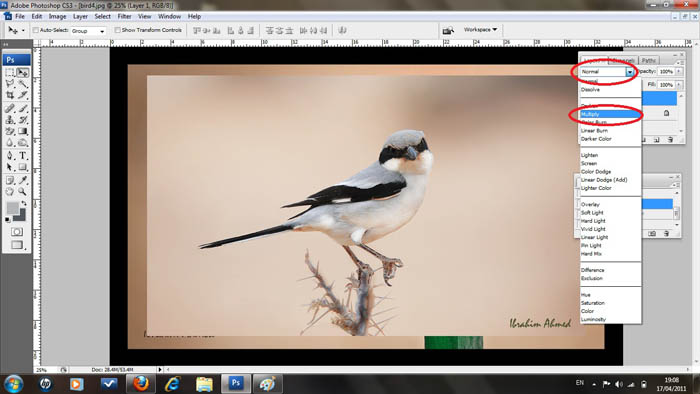The width and height of the screenshot is (700, 394).
Task: Pick the Zoom tool magnifier
Action: tap(22, 192)
